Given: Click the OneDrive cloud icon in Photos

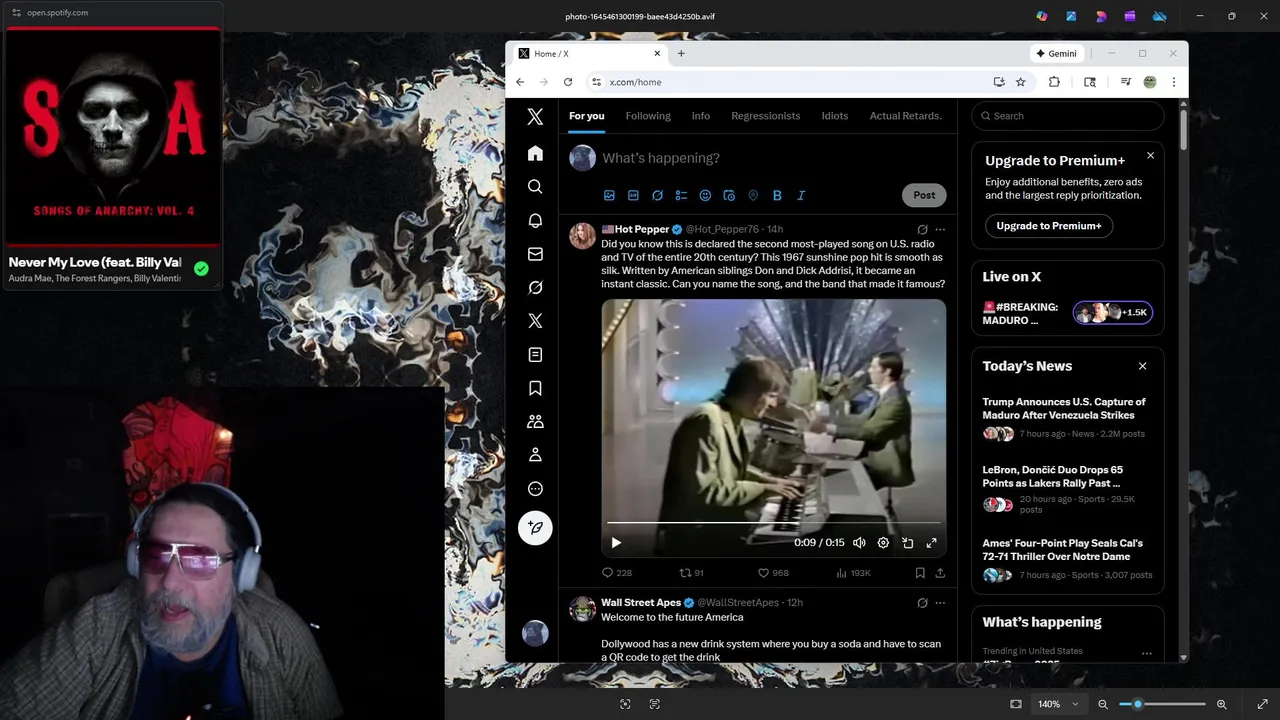Looking at the screenshot, I should coord(1160,16).
